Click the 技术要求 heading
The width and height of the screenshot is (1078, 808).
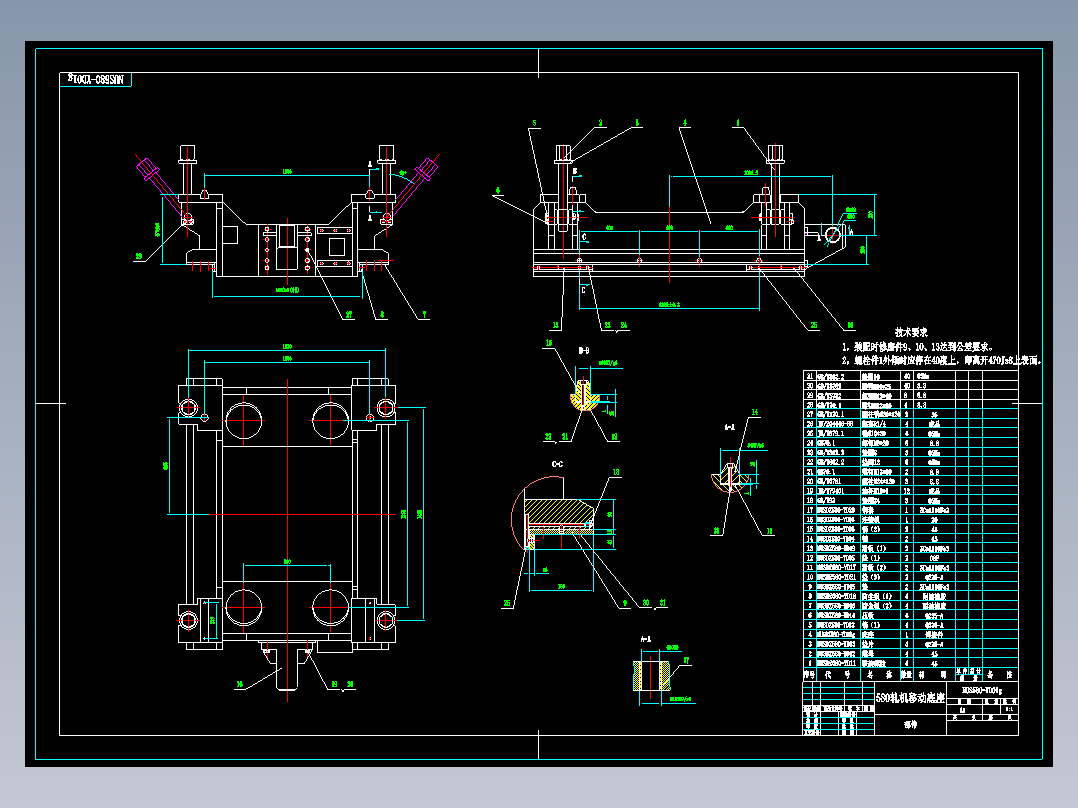click(x=911, y=333)
